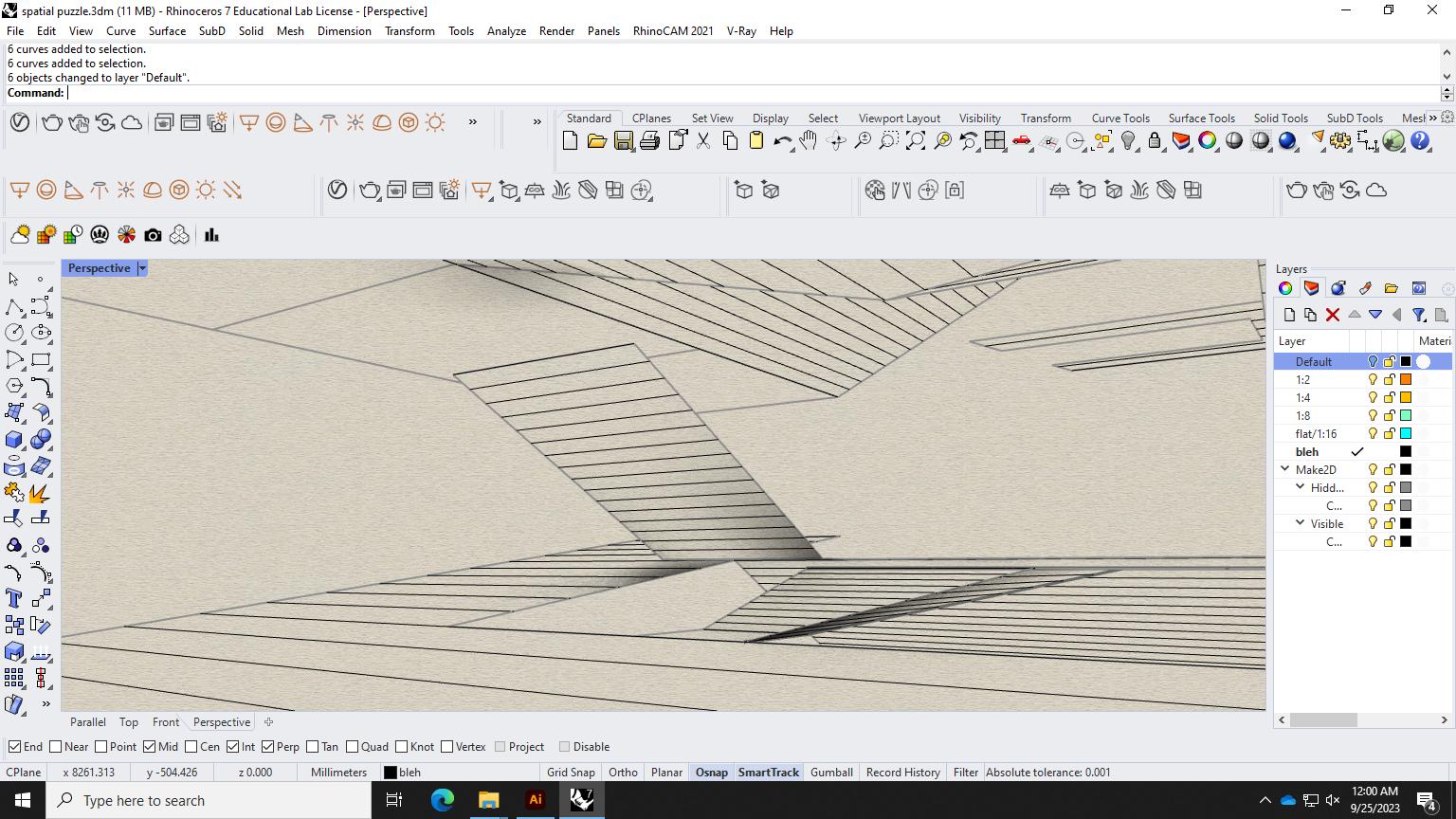
Task: Click the Print icon in toolbar
Action: point(649,141)
